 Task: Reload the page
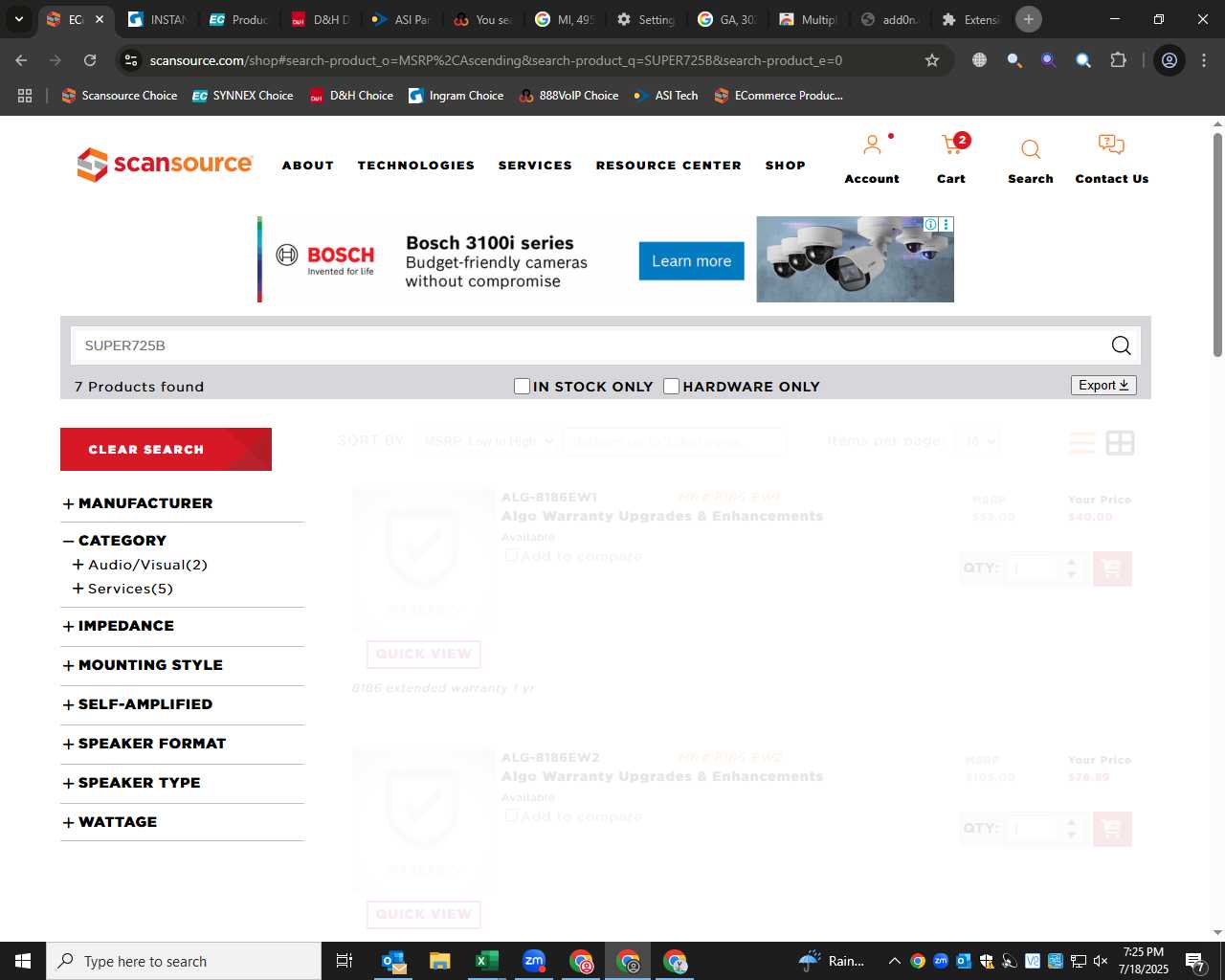point(90,60)
